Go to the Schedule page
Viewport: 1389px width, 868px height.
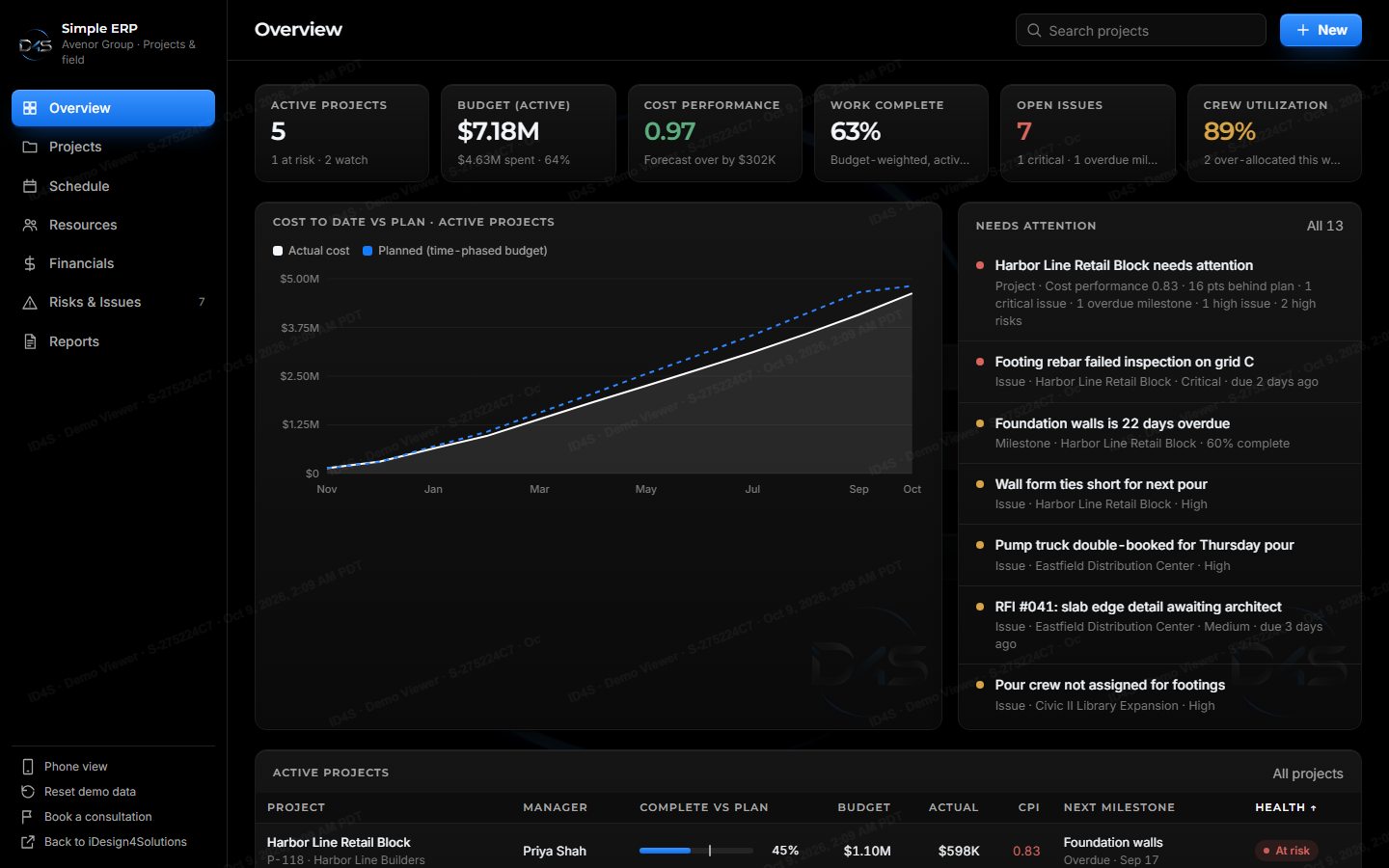click(x=113, y=186)
